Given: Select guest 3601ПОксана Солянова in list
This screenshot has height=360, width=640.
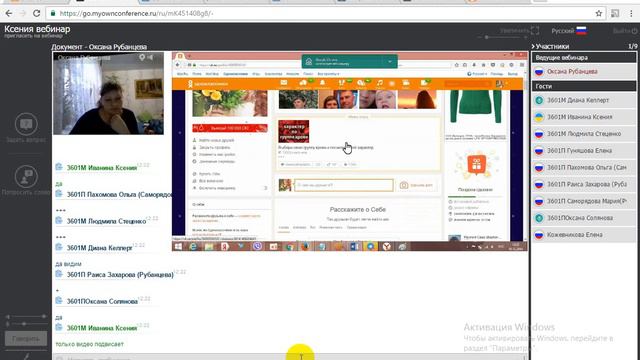Looking at the screenshot, I should (x=584, y=218).
